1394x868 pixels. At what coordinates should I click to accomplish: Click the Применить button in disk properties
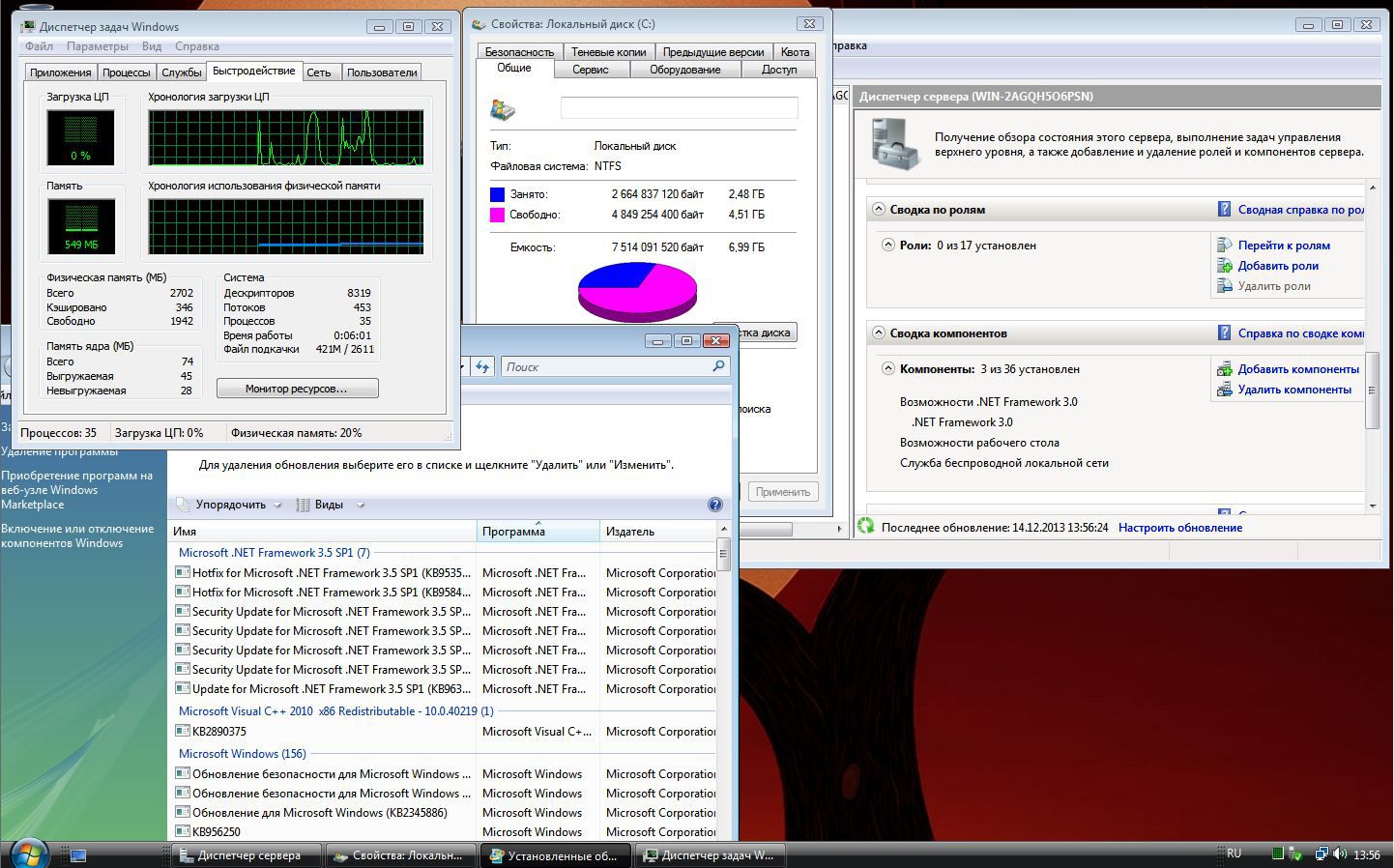tap(782, 492)
